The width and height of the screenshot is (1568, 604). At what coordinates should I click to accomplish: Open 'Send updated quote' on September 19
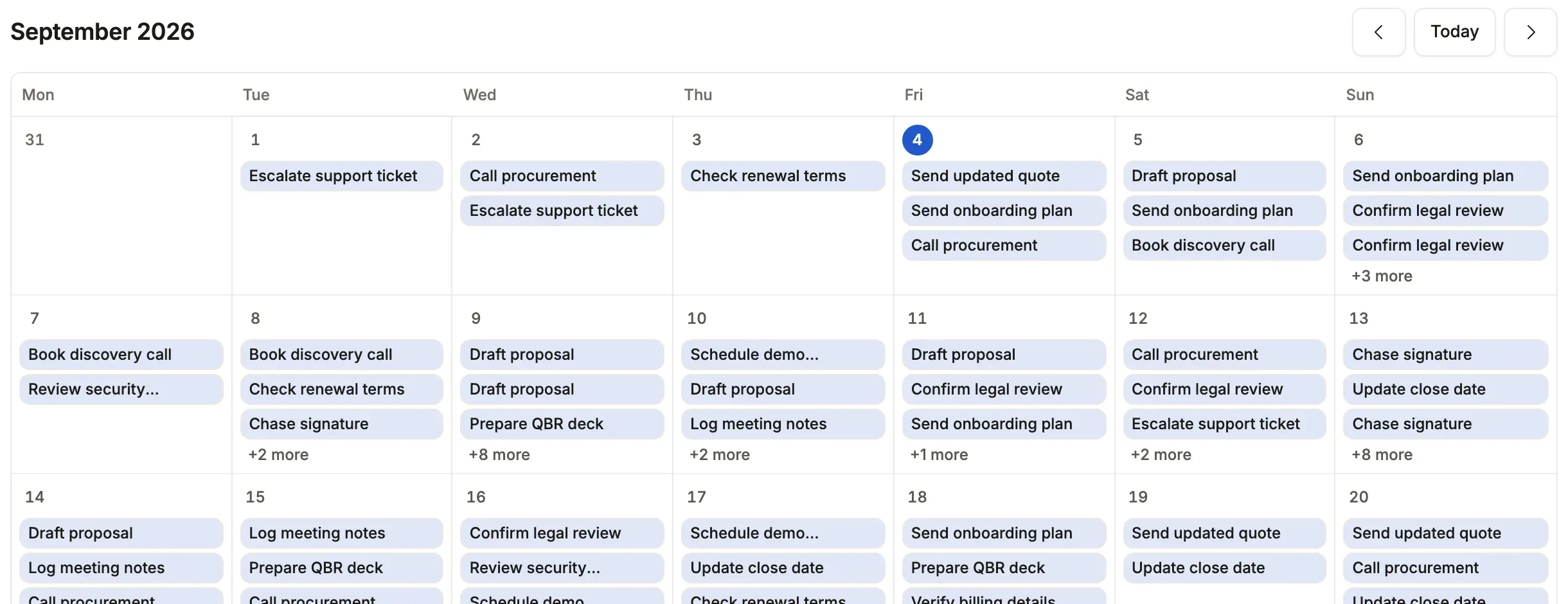point(1224,533)
